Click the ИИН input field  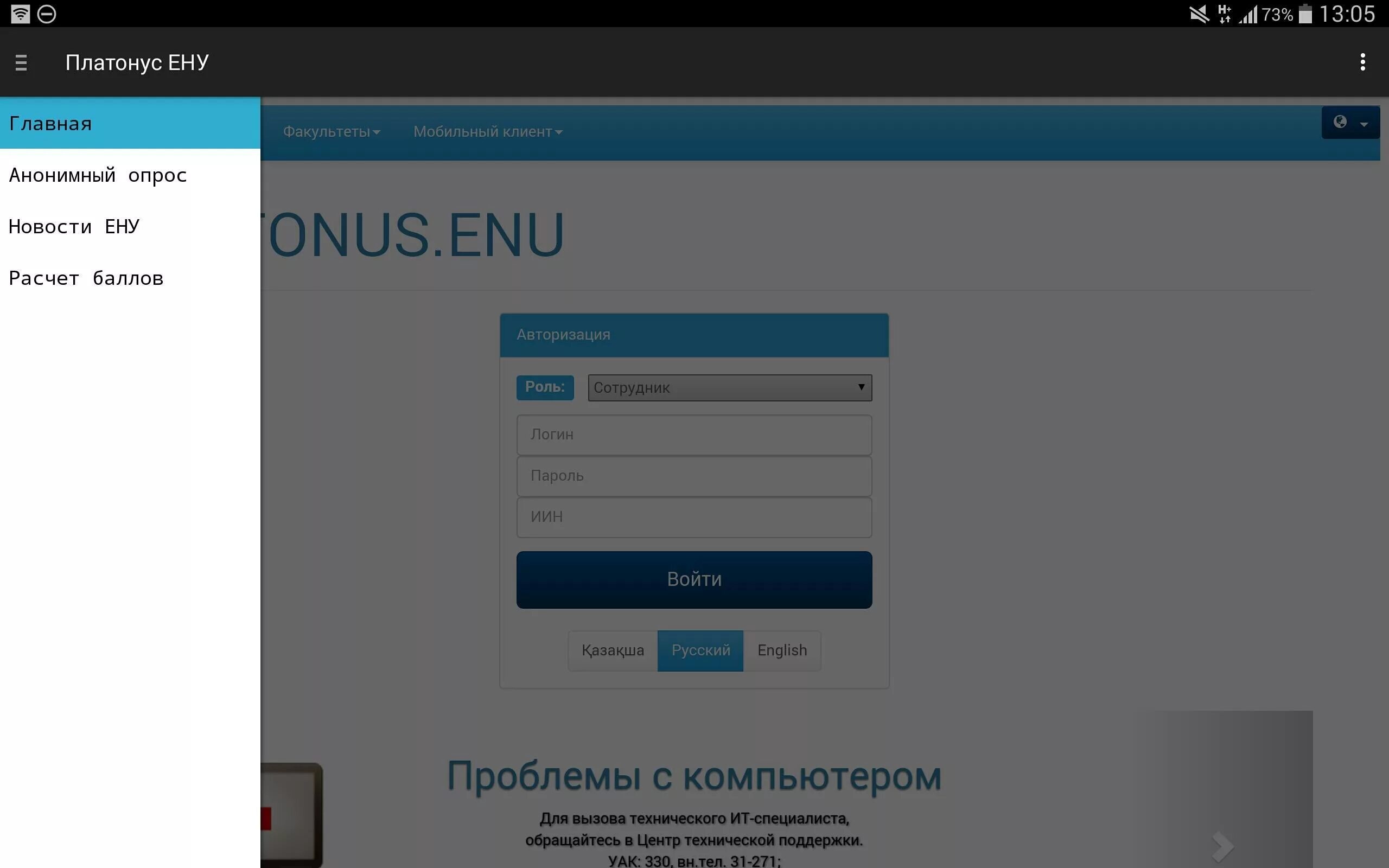tap(693, 517)
